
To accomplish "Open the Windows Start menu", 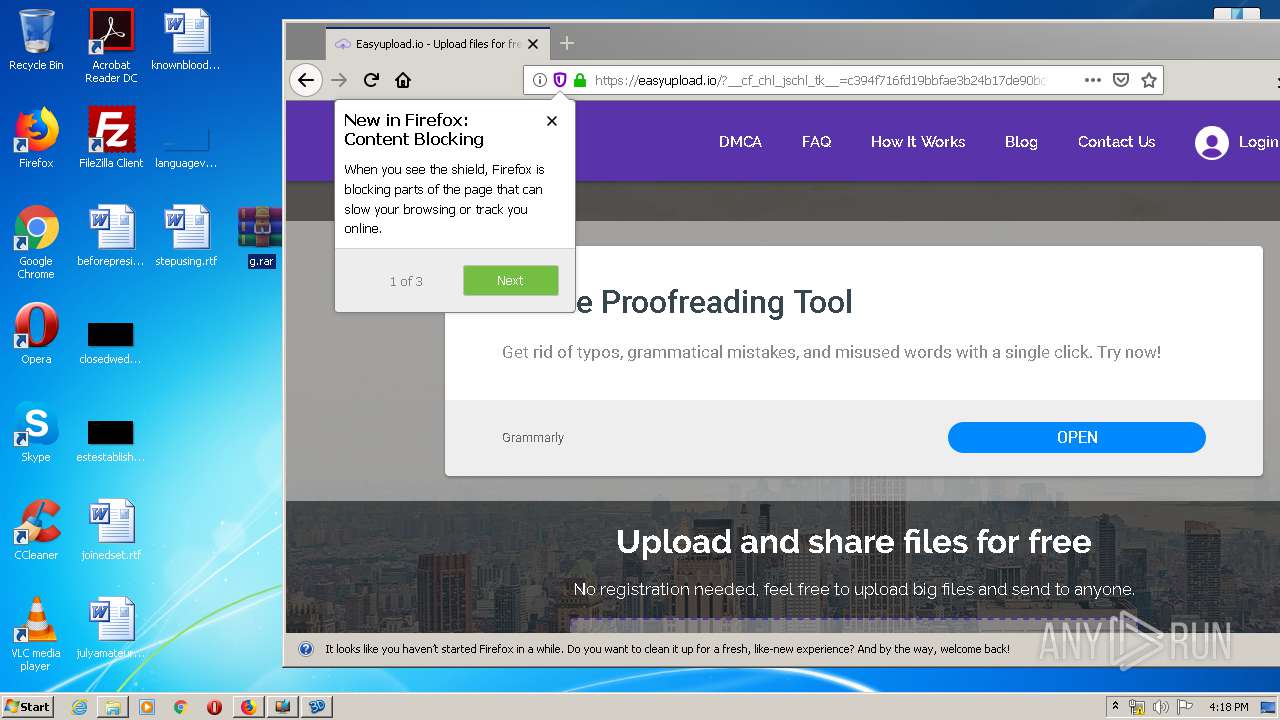I will (28, 707).
